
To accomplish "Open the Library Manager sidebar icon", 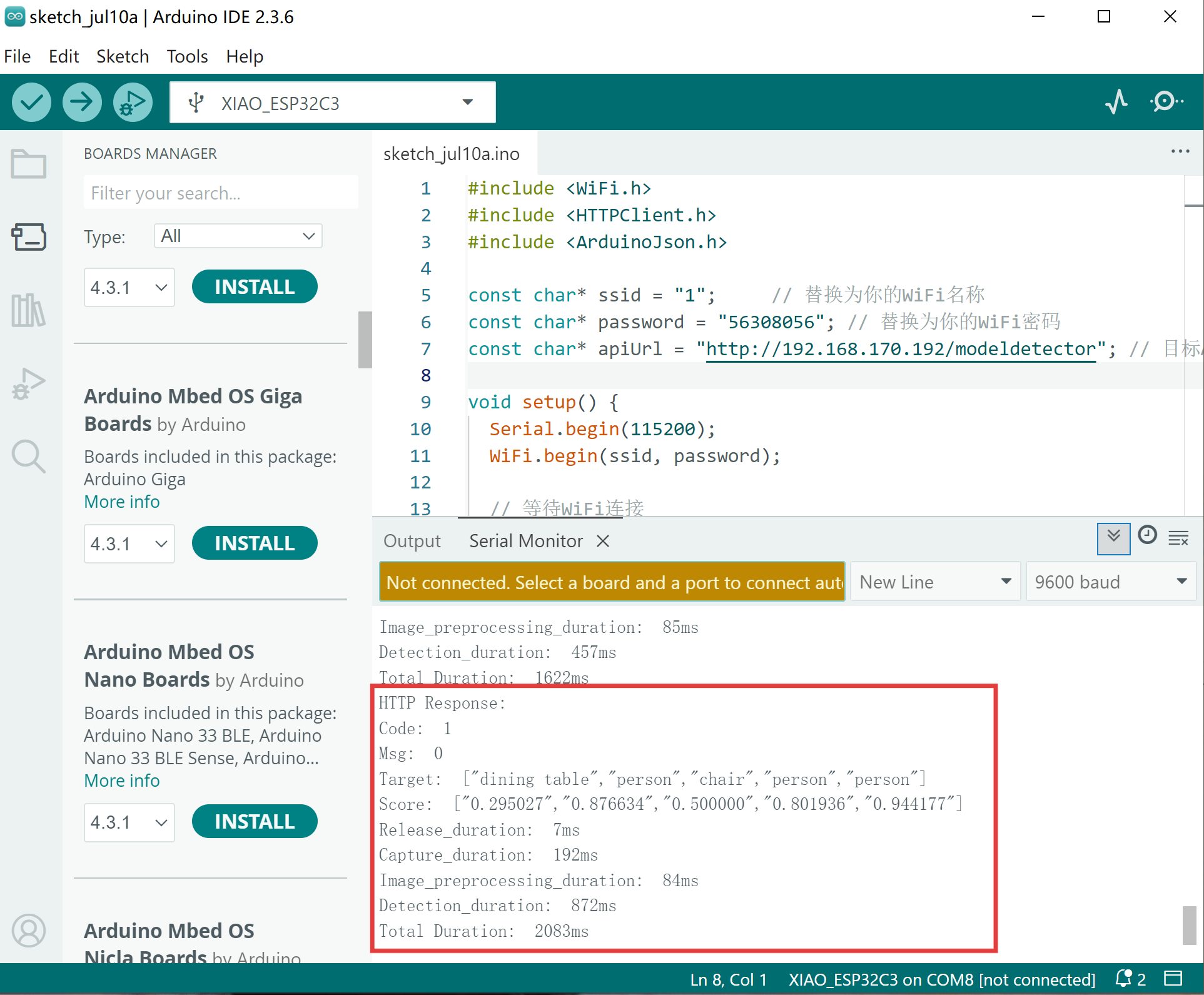I will [29, 310].
